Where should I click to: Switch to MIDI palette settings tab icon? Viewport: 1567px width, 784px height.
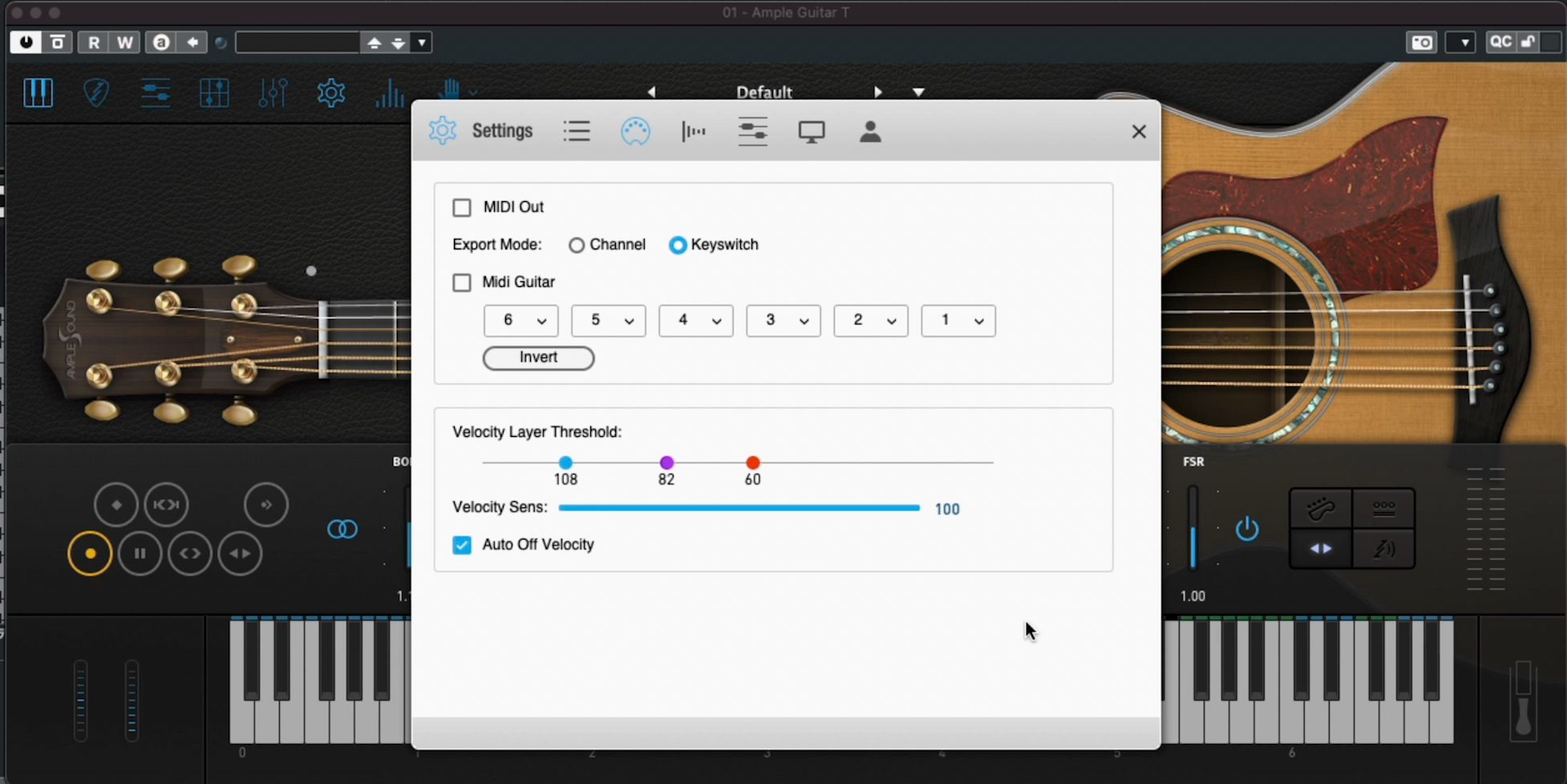635,131
